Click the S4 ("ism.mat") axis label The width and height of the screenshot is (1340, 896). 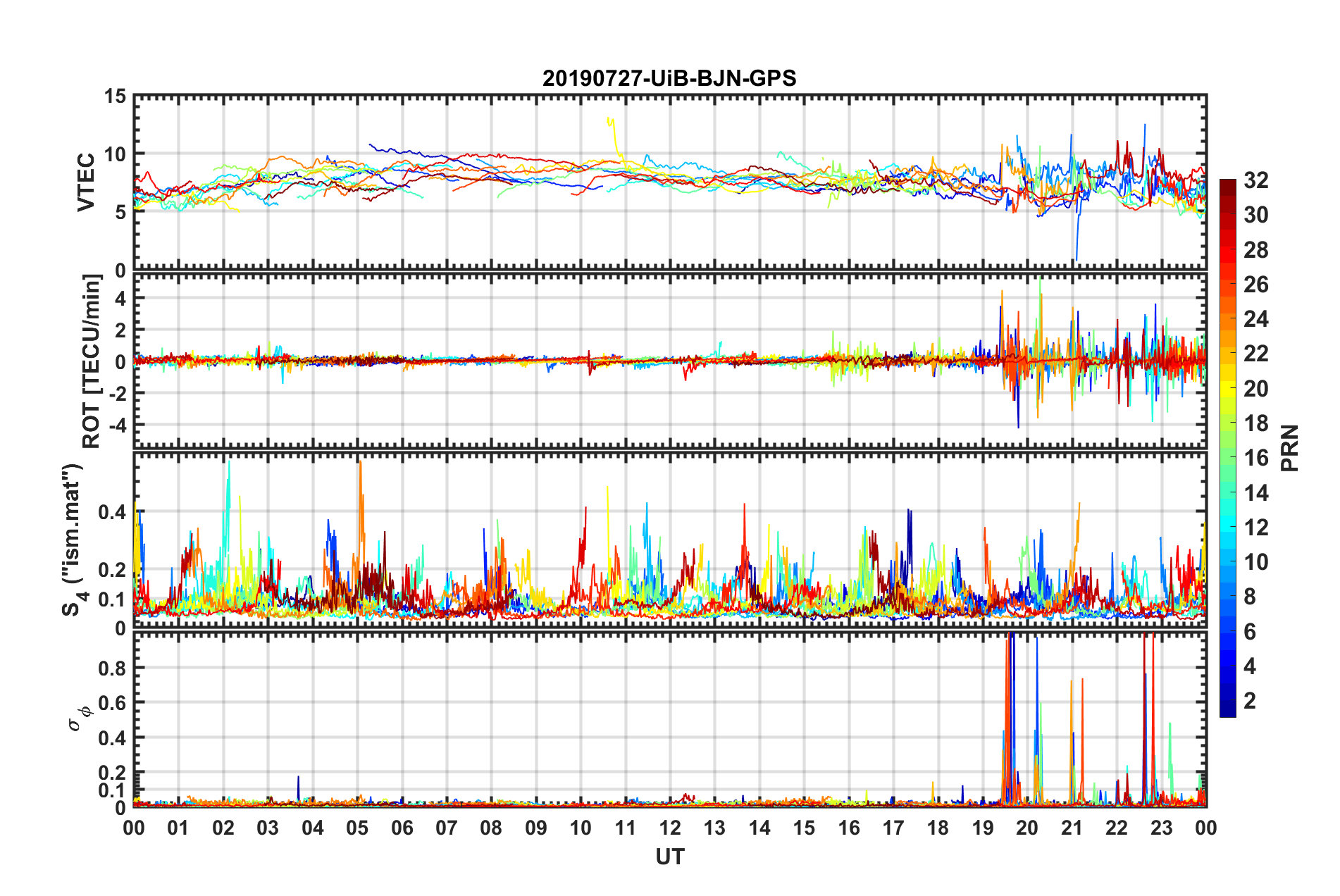click(x=75, y=540)
